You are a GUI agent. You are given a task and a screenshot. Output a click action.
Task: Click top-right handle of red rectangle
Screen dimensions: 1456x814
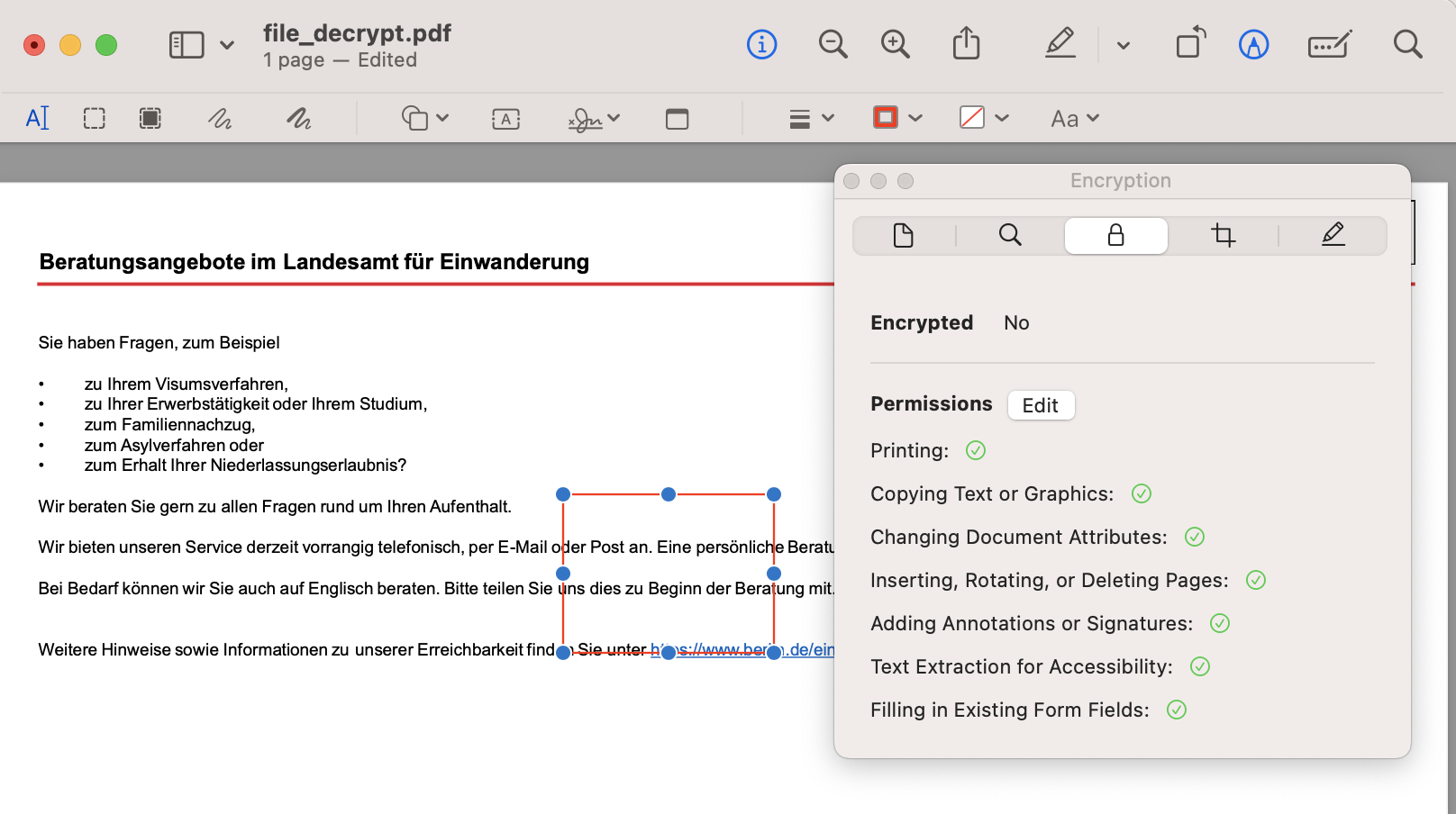point(774,494)
